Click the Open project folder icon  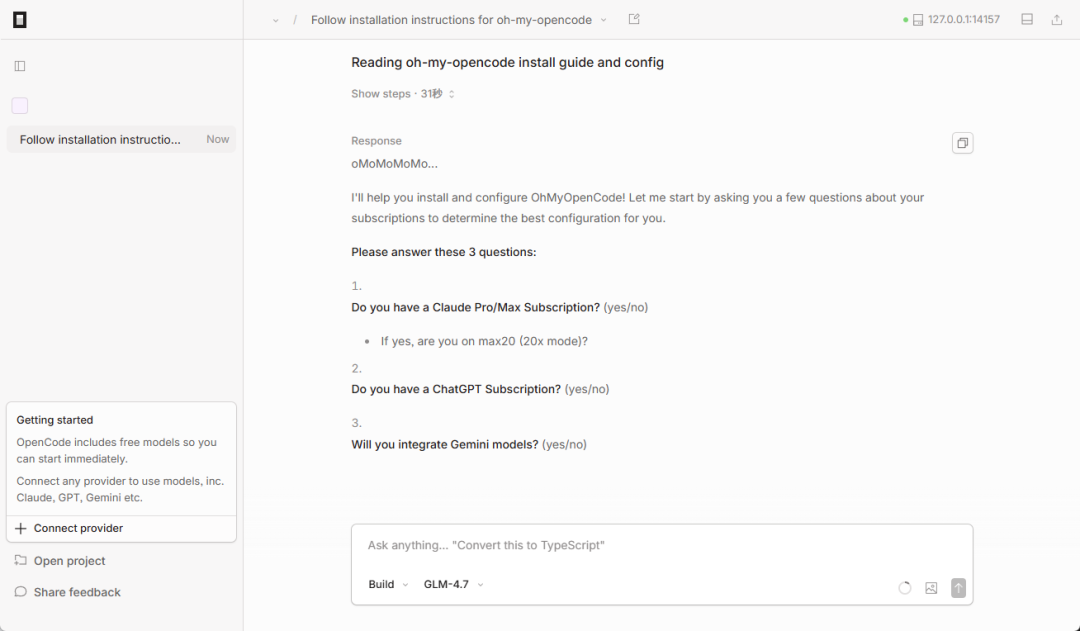click(21, 561)
